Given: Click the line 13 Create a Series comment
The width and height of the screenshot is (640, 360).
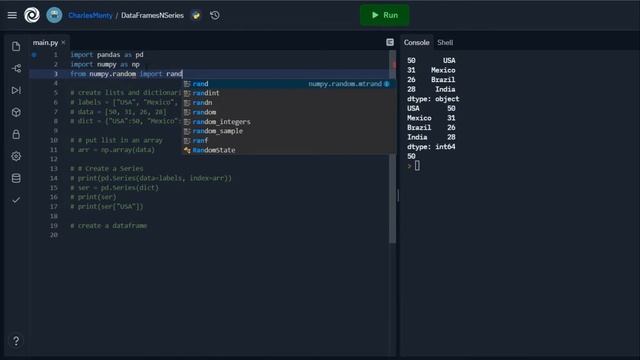Looking at the screenshot, I should [x=107, y=169].
